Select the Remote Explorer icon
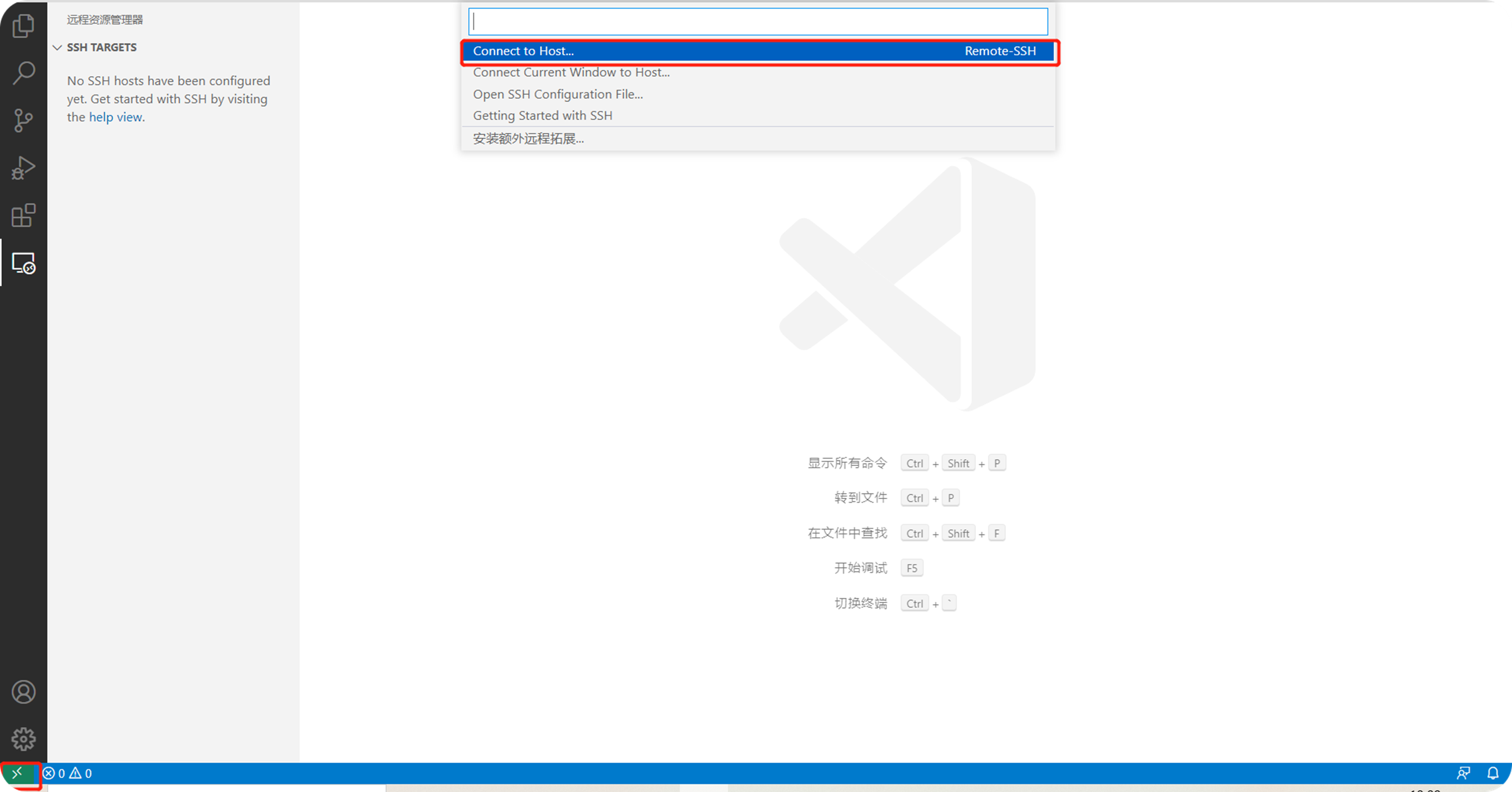The width and height of the screenshot is (1512, 792). pos(23,263)
